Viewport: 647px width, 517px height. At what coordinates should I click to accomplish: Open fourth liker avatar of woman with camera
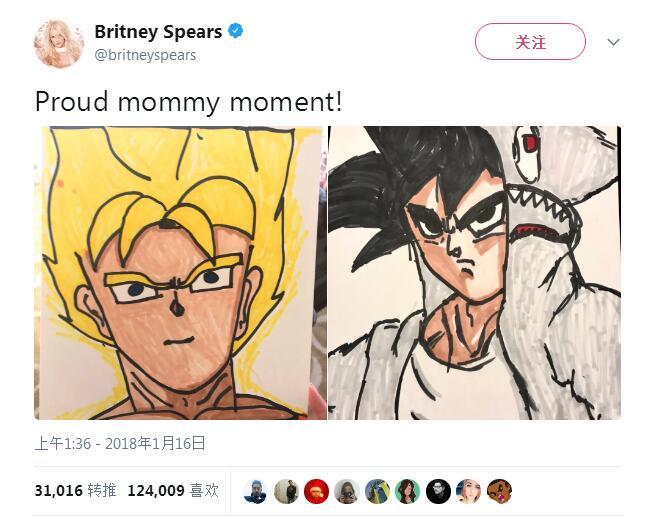tap(347, 491)
